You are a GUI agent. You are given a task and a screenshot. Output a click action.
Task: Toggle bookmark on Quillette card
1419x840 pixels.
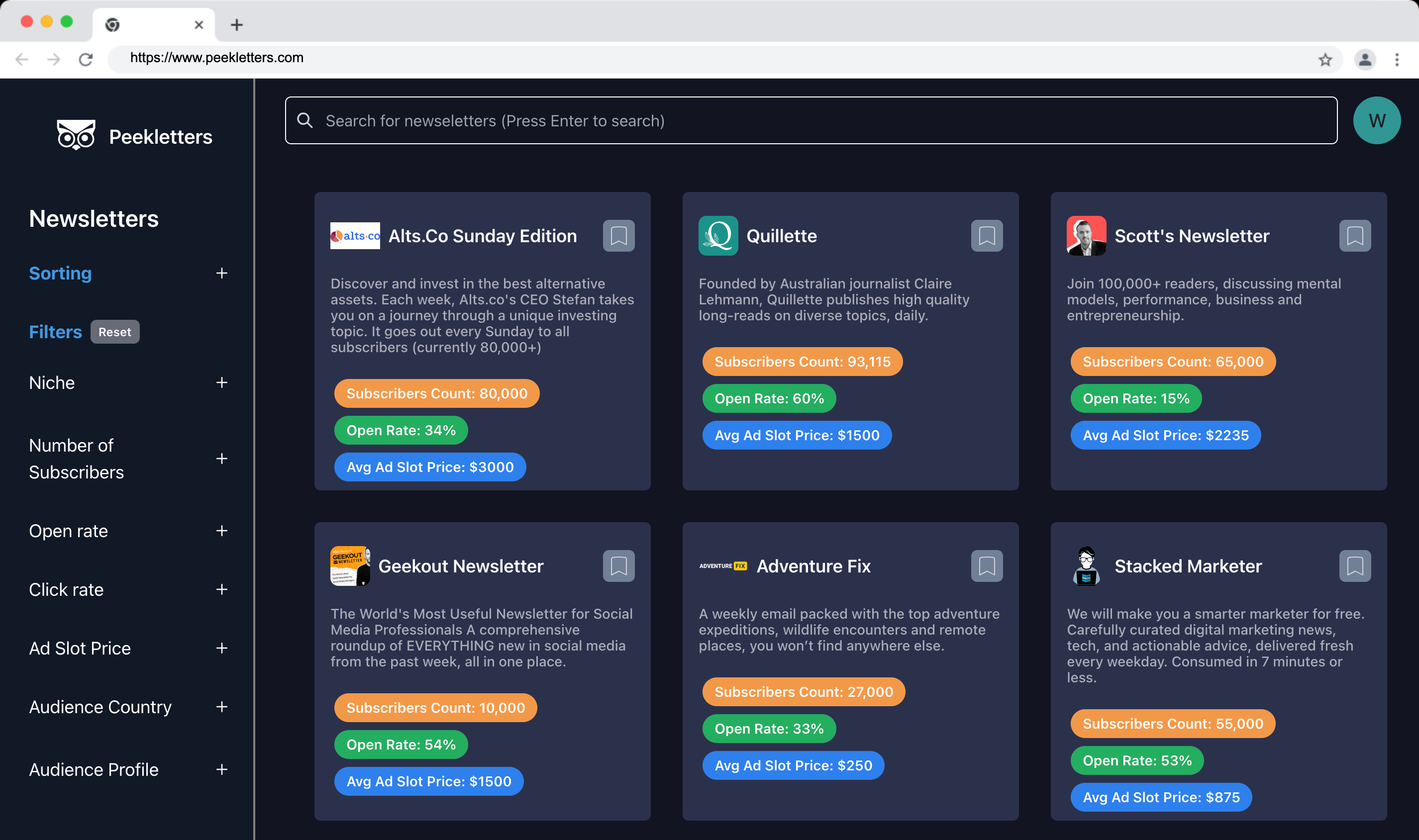tap(987, 235)
